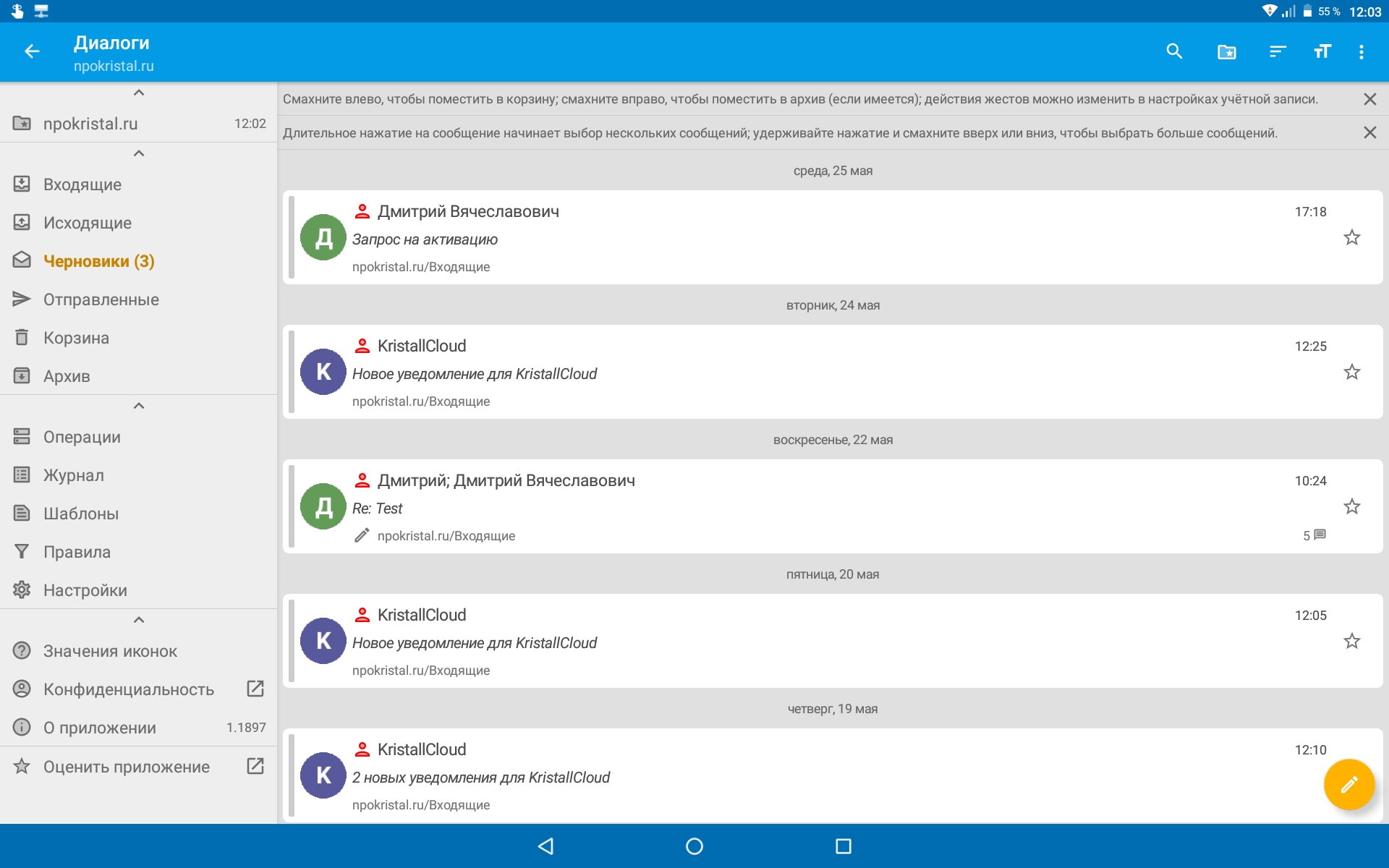The width and height of the screenshot is (1389, 868).
Task: Click the starred folder icon in toolbar
Action: pyautogui.click(x=1226, y=51)
